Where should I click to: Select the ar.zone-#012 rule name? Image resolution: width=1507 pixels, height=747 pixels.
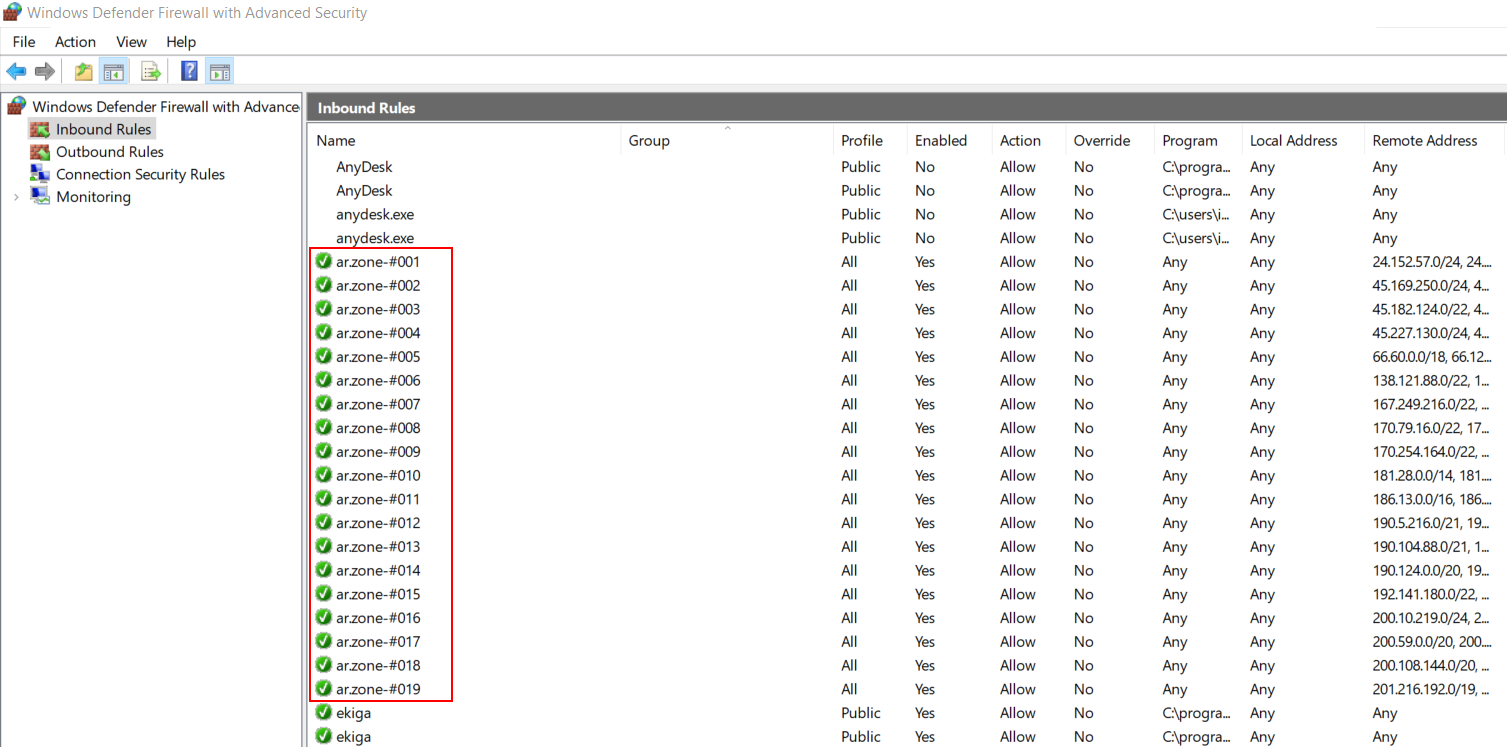click(x=378, y=523)
